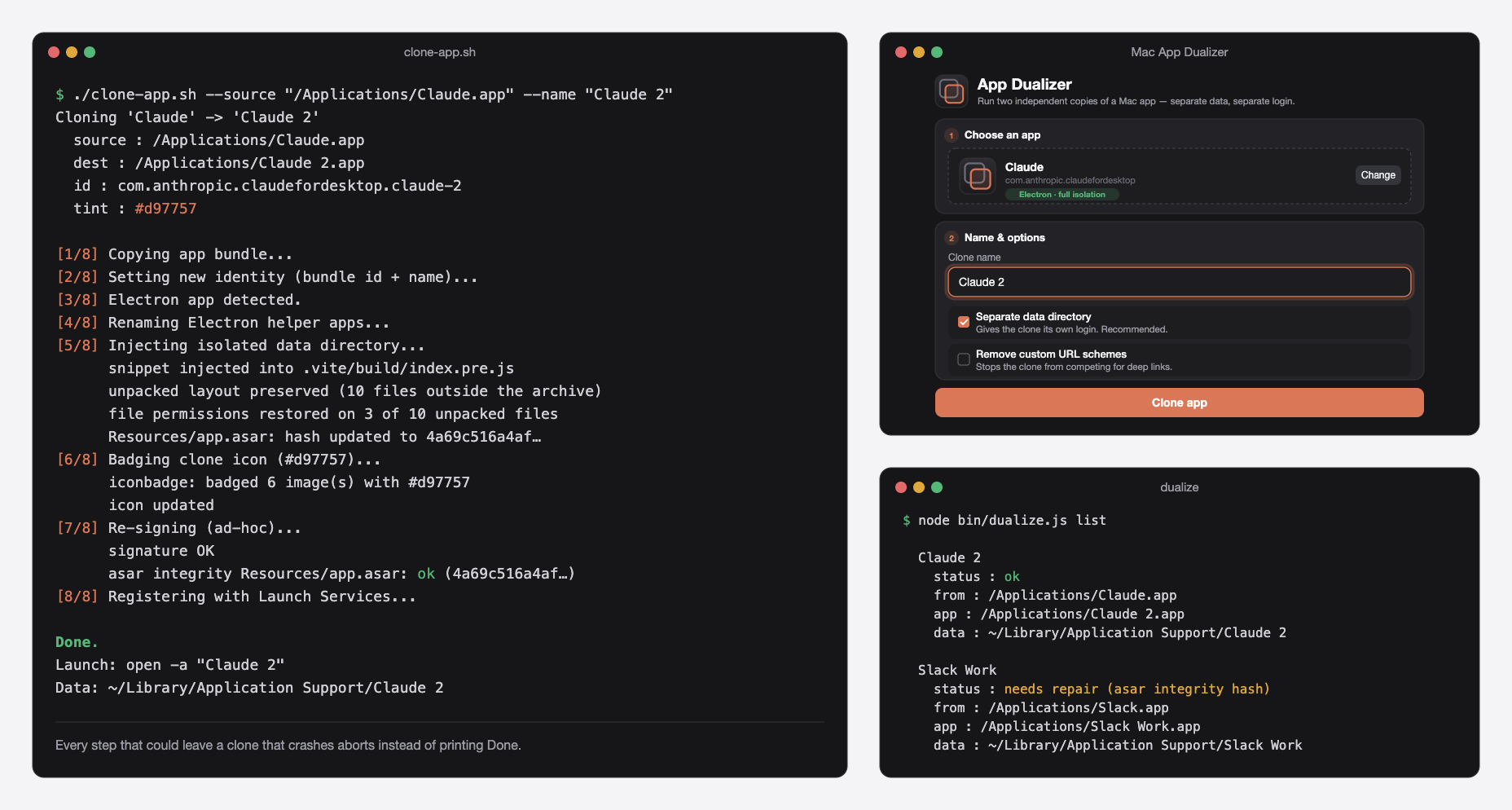Click '/Applications/Slack Work.app' path

pyautogui.click(x=1090, y=726)
